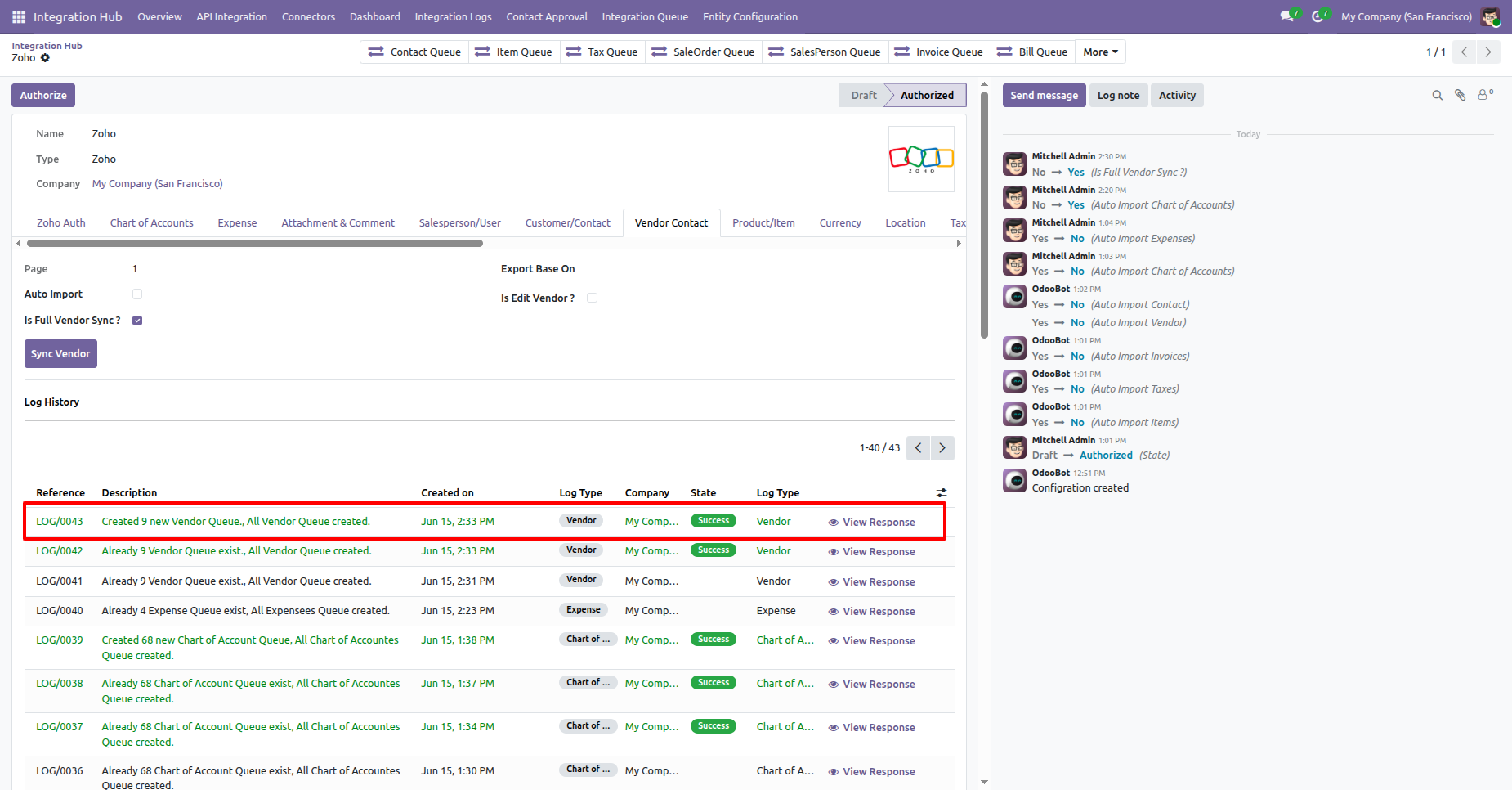Viewport: 1512px width, 790px height.
Task: Uncheck Is Full Vendor Sync checkbox
Action: pos(137,321)
